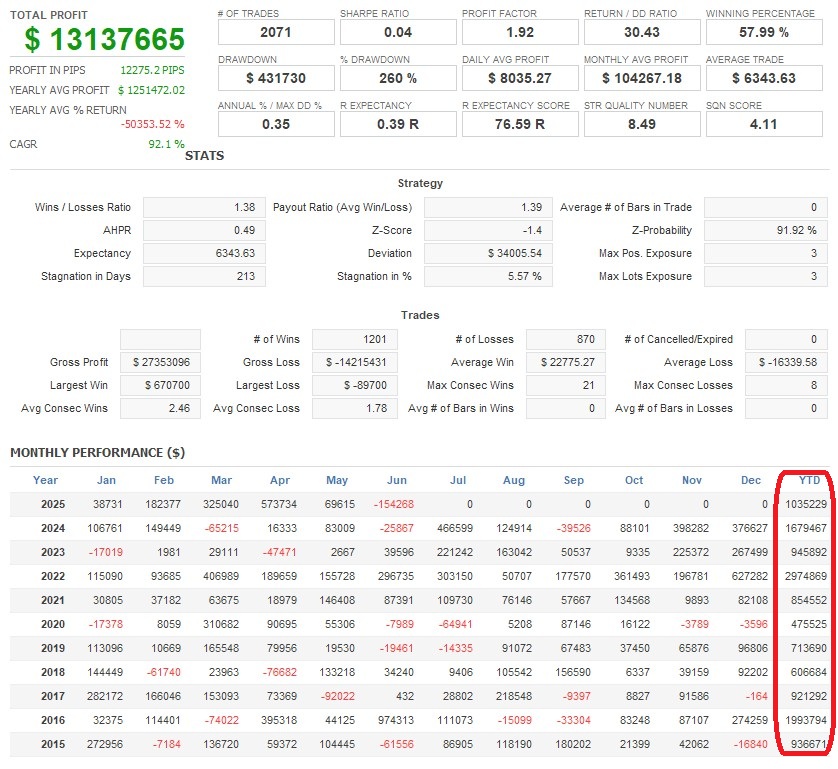Click Largest Loss field $ -89700

pyautogui.click(x=355, y=385)
